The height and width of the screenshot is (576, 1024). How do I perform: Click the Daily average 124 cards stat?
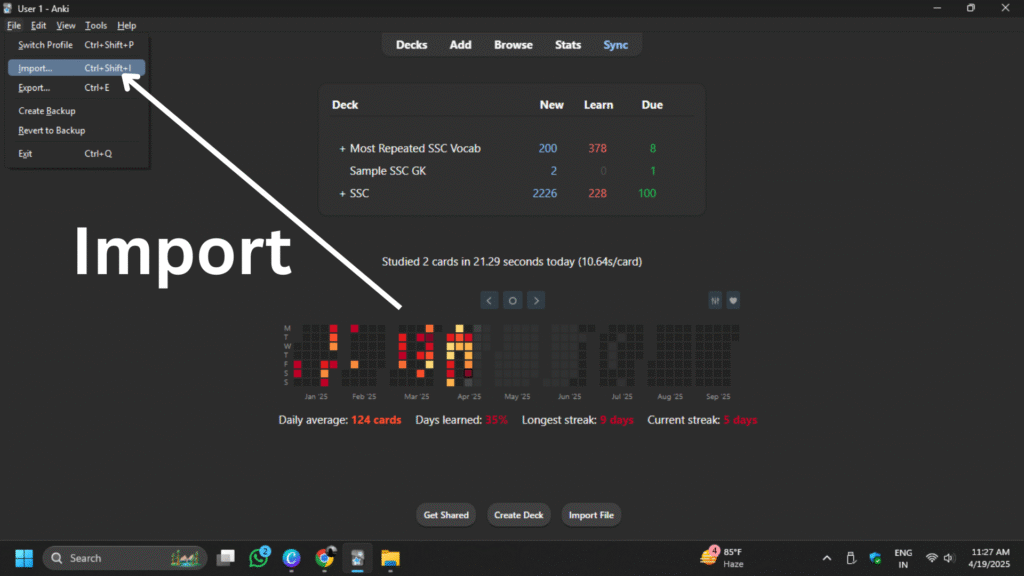point(340,420)
